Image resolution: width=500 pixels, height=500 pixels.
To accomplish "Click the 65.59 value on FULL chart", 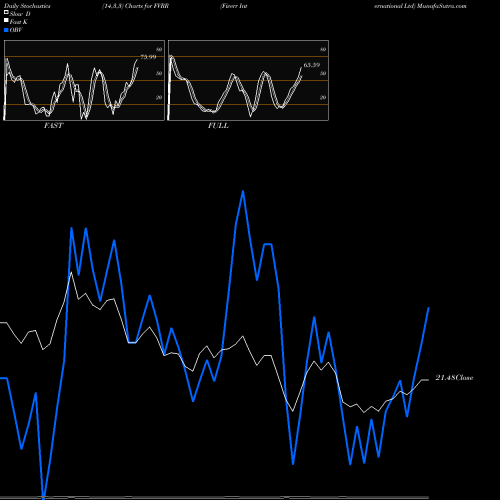I will click(312, 65).
